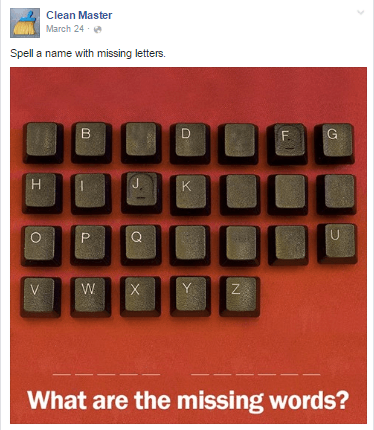Click the blank key left of B
The width and height of the screenshot is (374, 430).
tap(43, 143)
